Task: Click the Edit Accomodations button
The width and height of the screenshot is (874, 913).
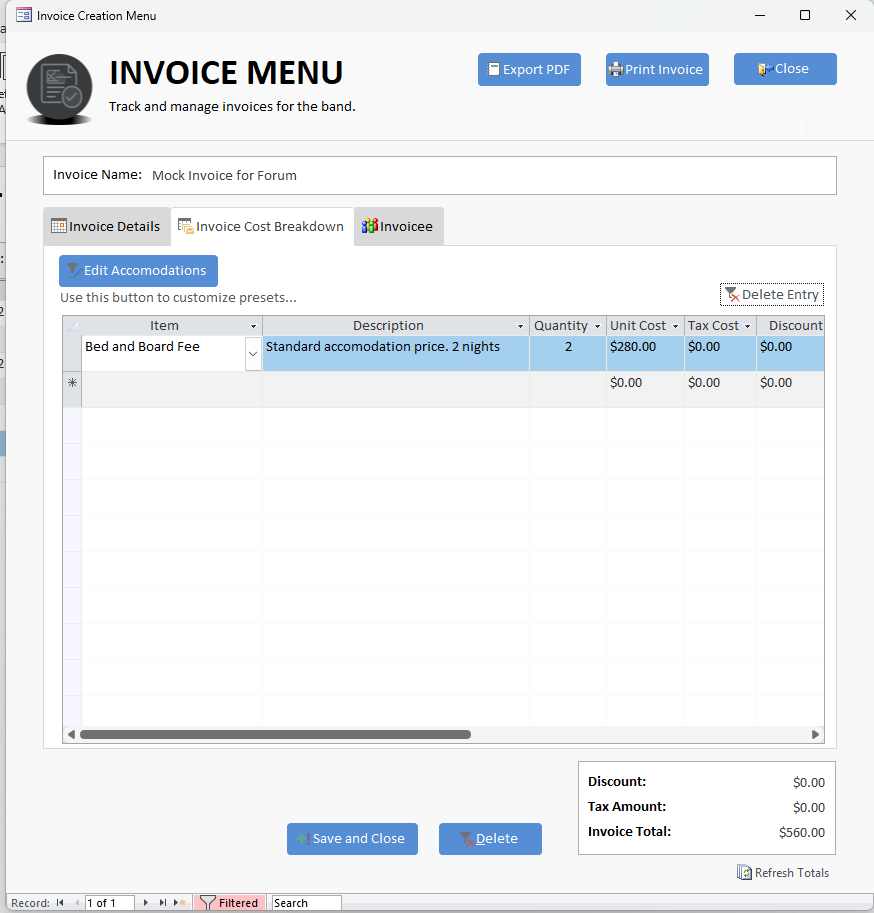Action: 138,271
